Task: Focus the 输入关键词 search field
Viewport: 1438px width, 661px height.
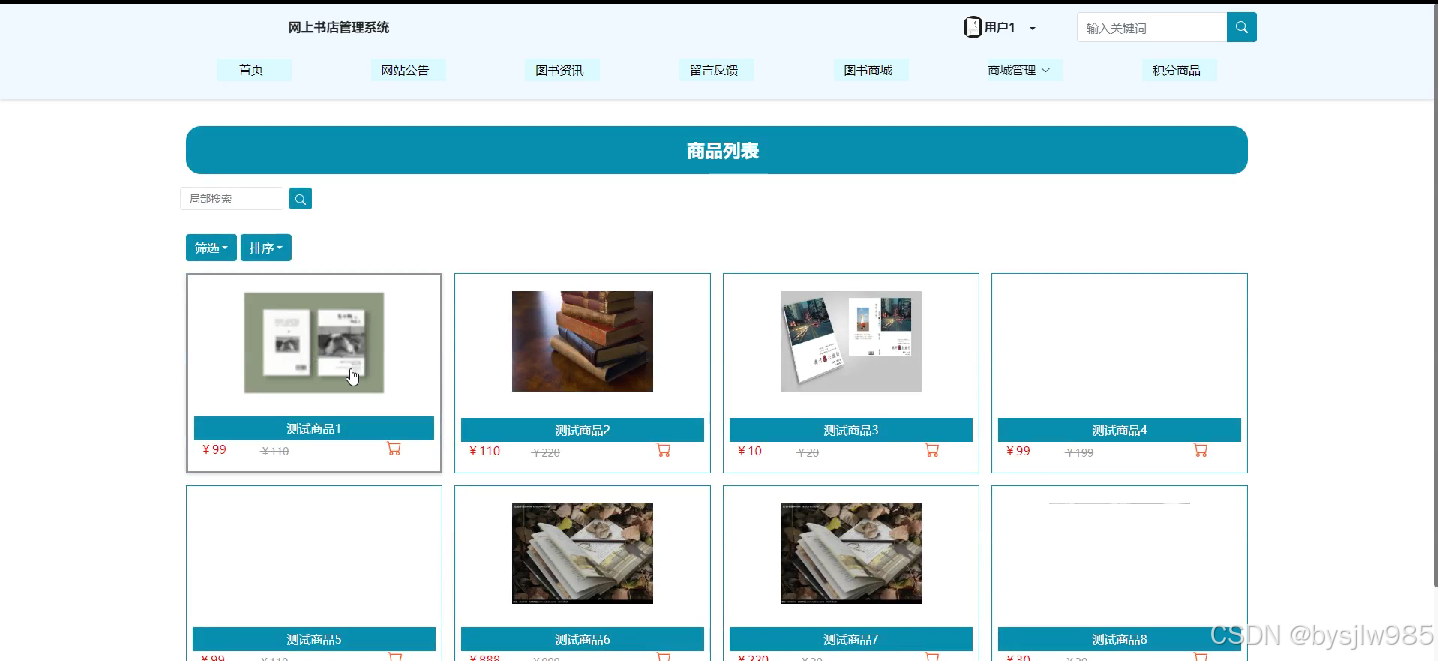Action: 1152,27
